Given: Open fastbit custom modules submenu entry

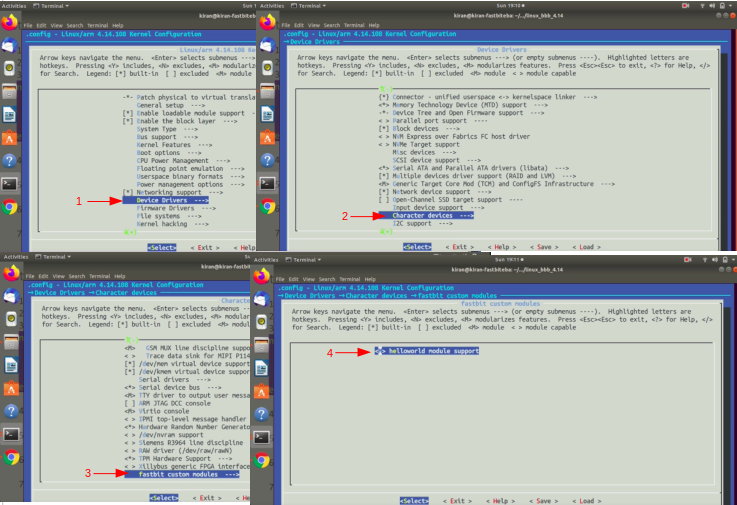Looking at the screenshot, I should click(x=182, y=474).
